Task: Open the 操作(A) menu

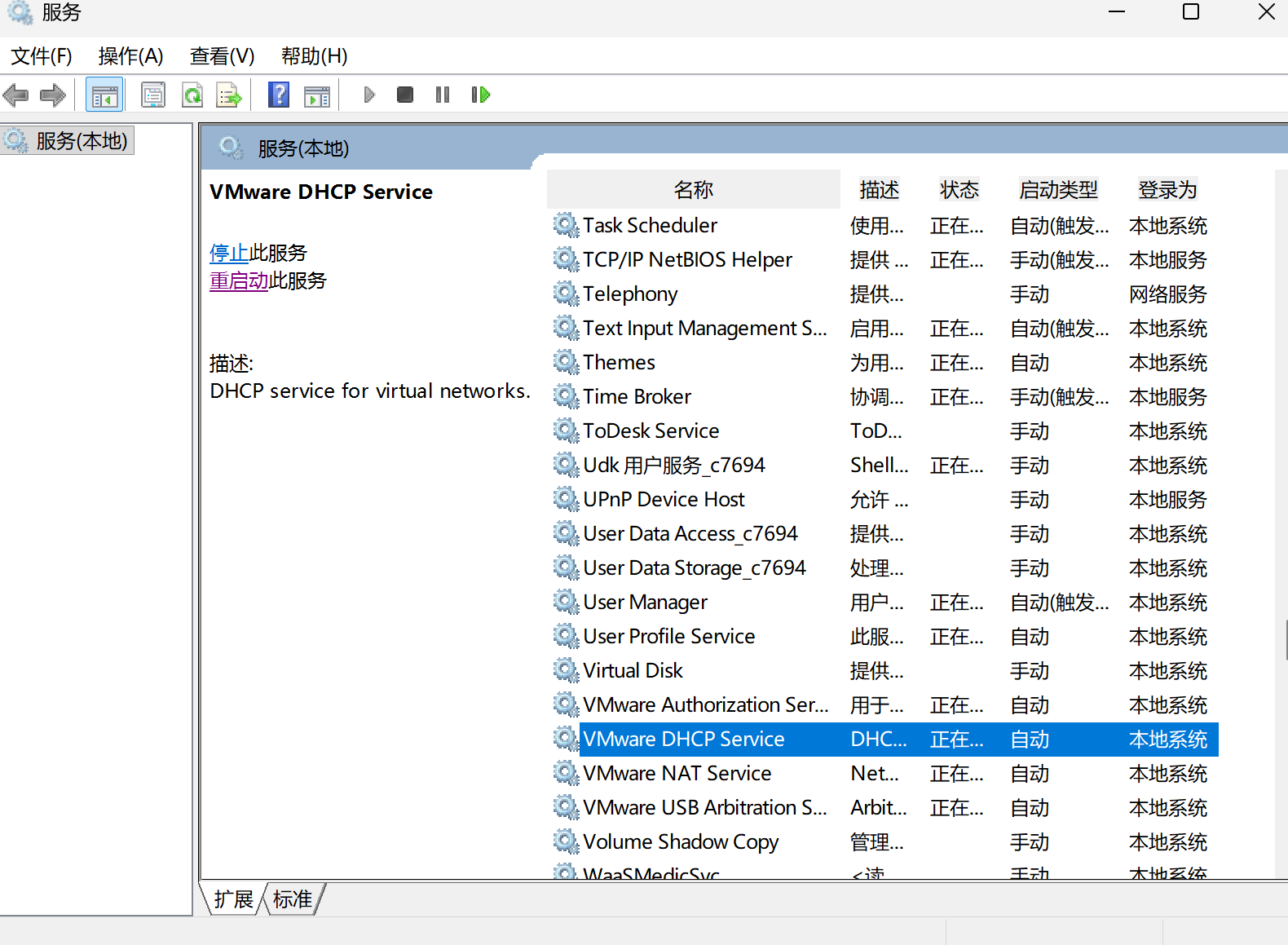Action: coord(130,56)
